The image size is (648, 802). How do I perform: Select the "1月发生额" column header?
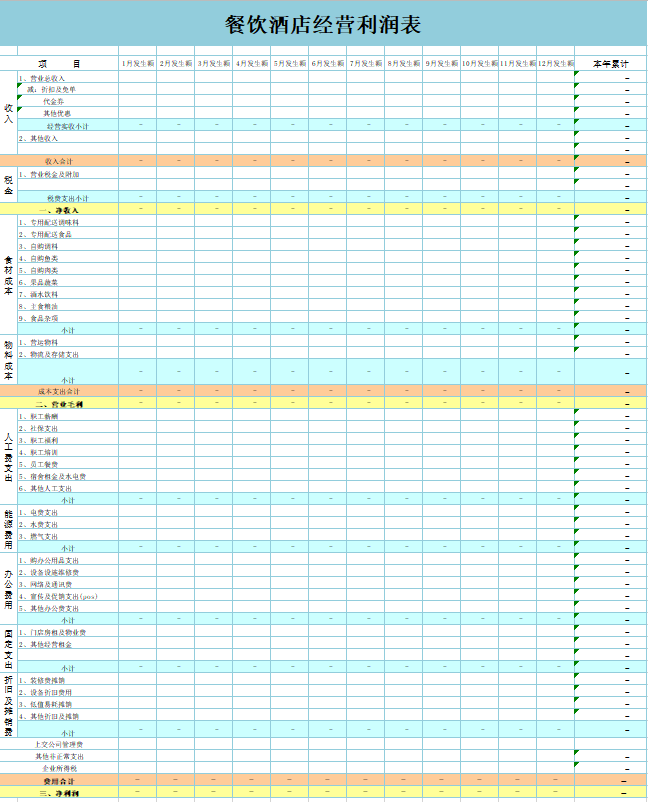(x=138, y=63)
